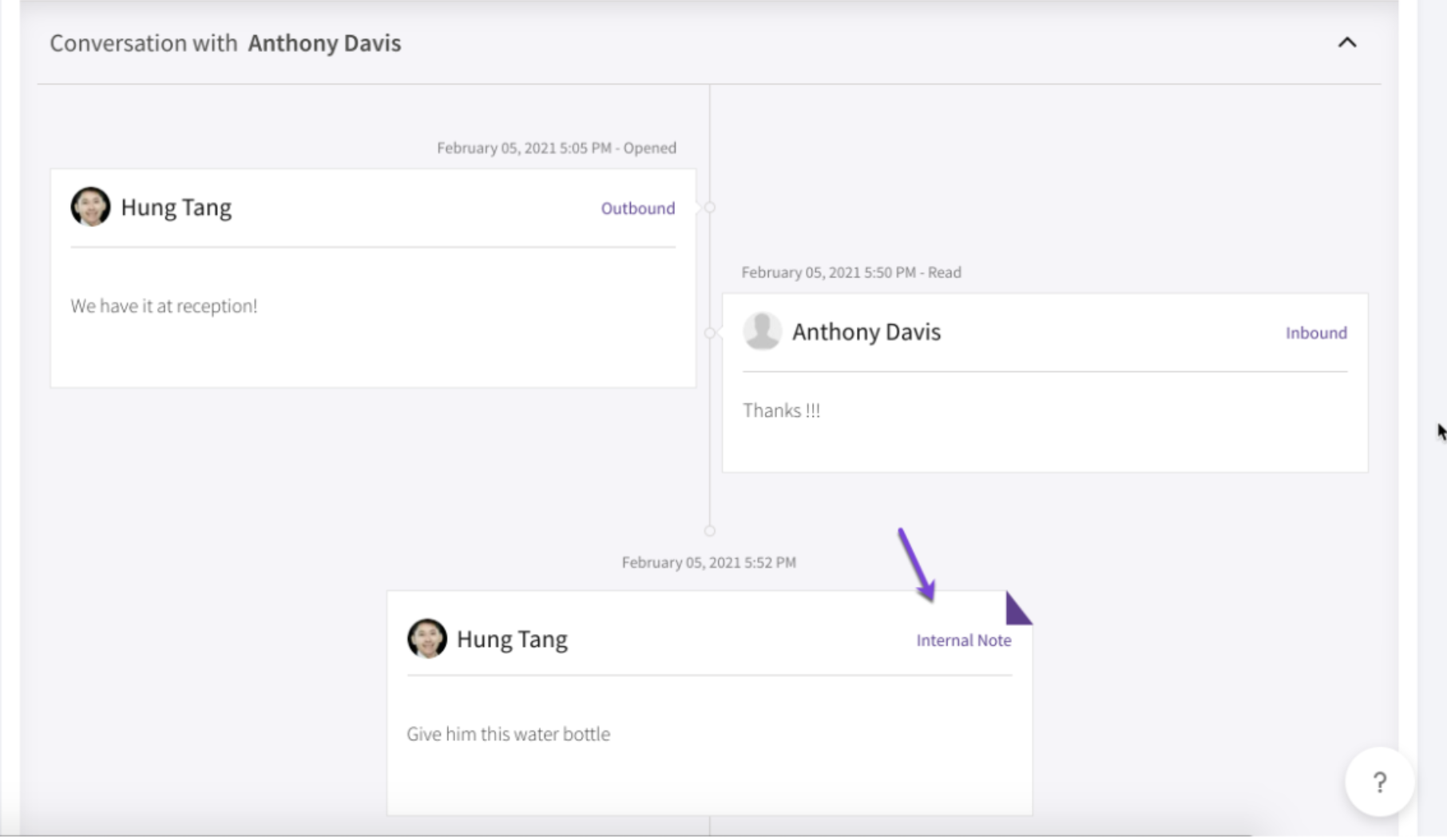Click the "Give him this water bottle" note text
The height and width of the screenshot is (840, 1447).
(x=508, y=734)
